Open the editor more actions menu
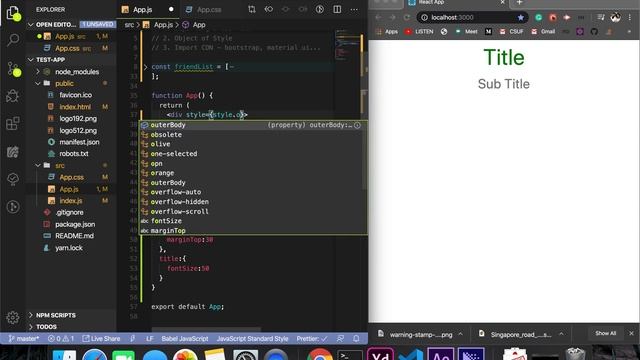 point(354,9)
